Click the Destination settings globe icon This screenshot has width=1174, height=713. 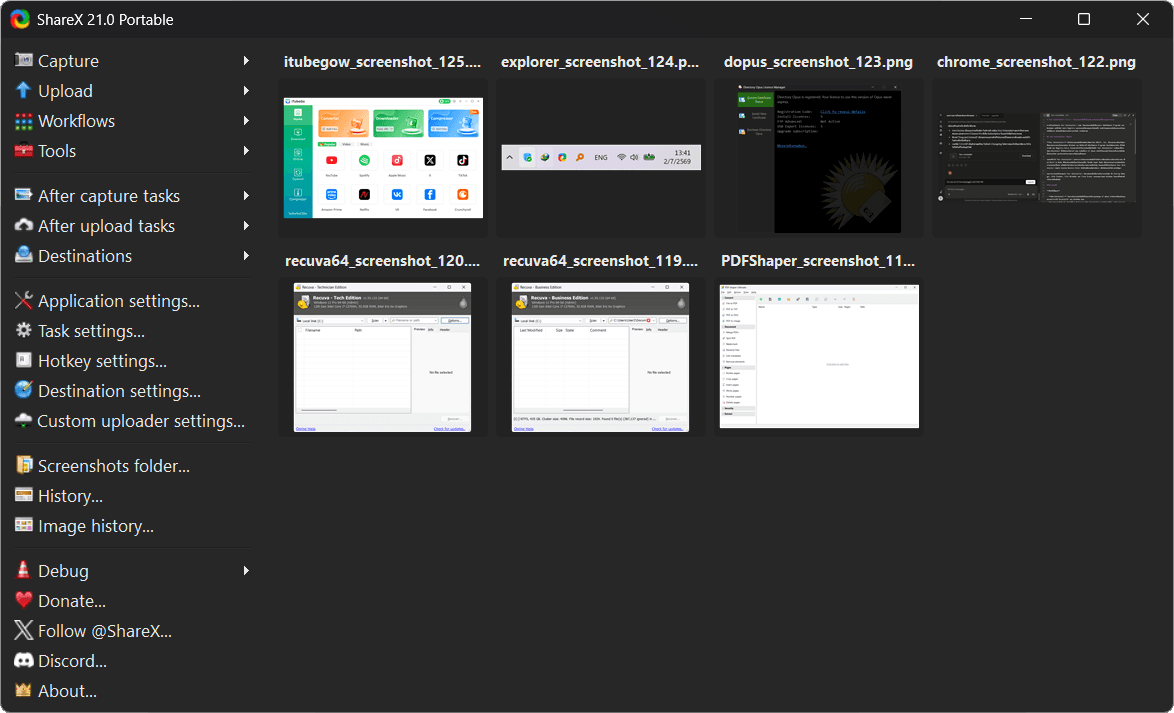pos(24,390)
